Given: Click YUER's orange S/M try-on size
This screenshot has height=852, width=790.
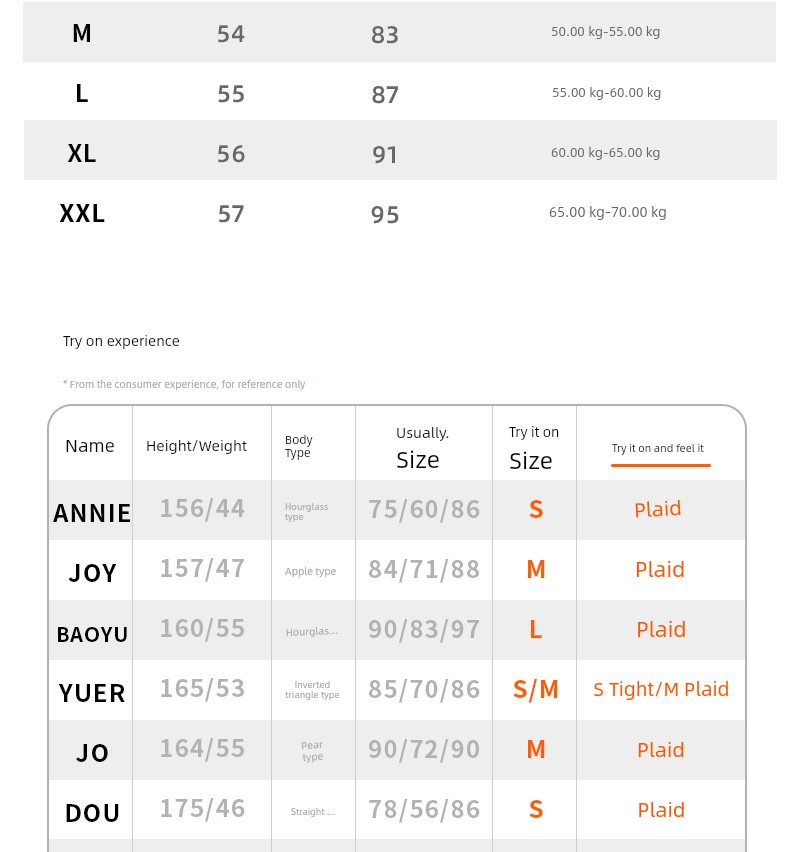Looking at the screenshot, I should click(x=535, y=690).
